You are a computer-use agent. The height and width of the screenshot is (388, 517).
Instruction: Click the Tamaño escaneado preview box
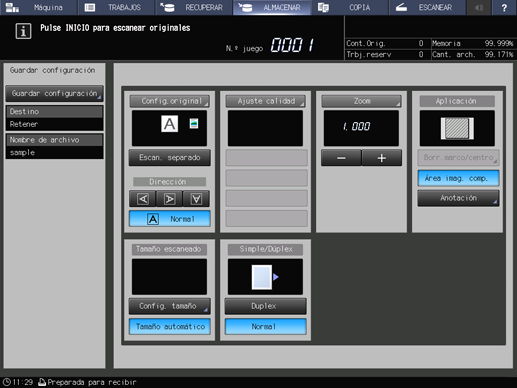169,277
